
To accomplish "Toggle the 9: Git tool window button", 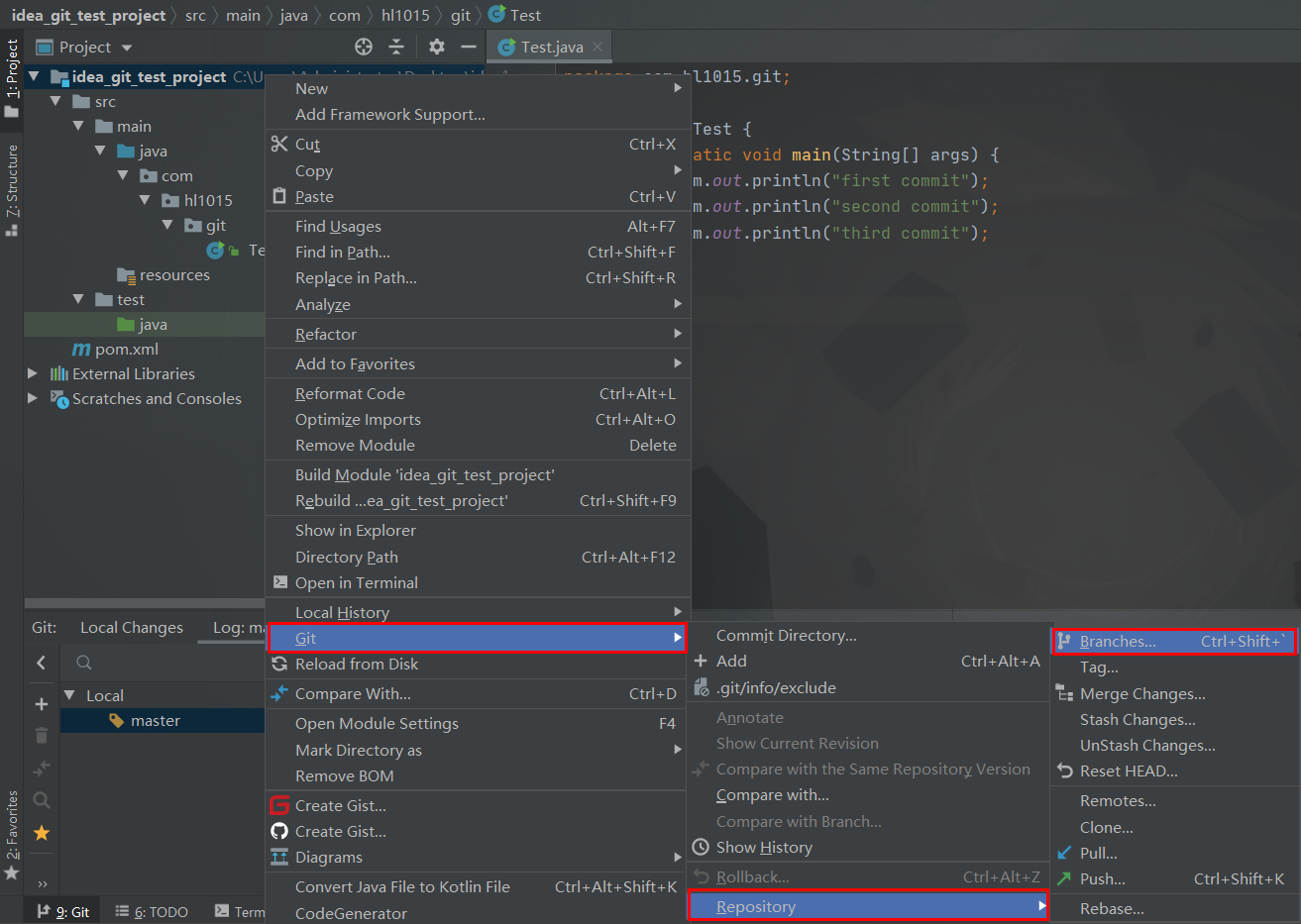I will point(63,912).
